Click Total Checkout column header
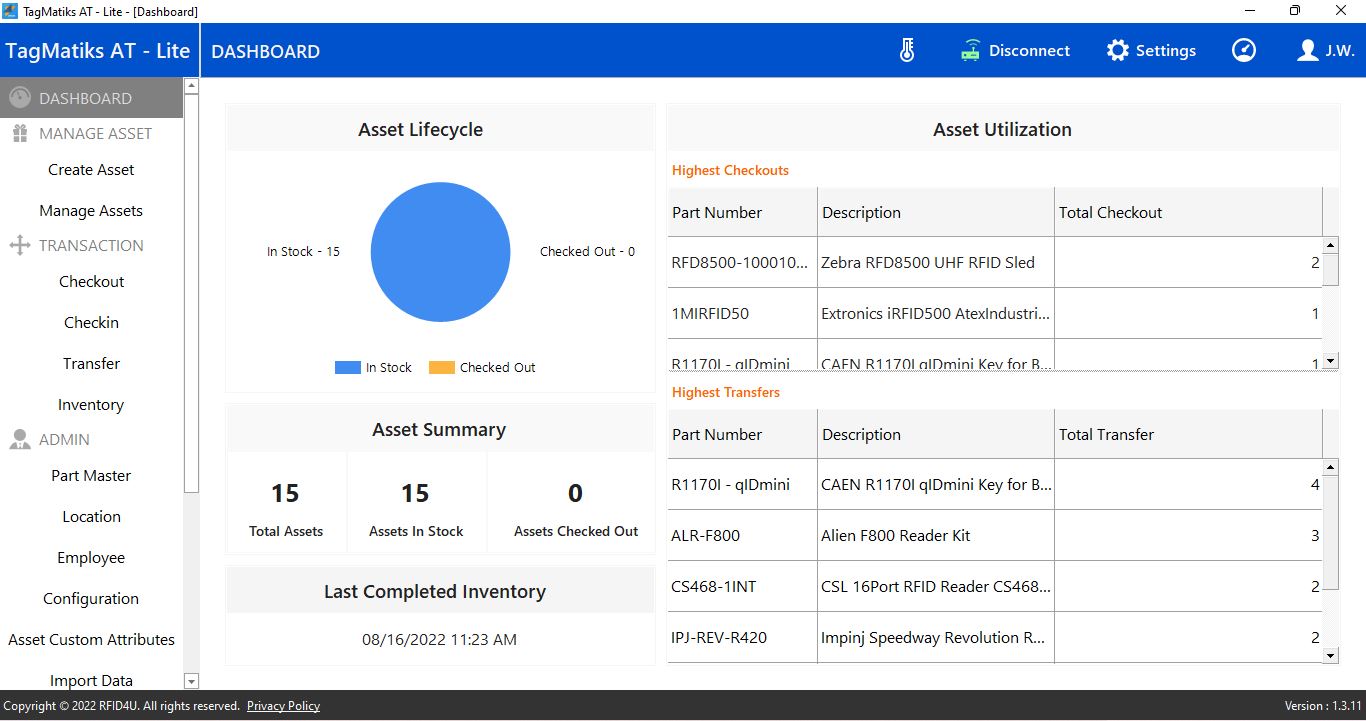This screenshot has height=721, width=1366. 1110,213
